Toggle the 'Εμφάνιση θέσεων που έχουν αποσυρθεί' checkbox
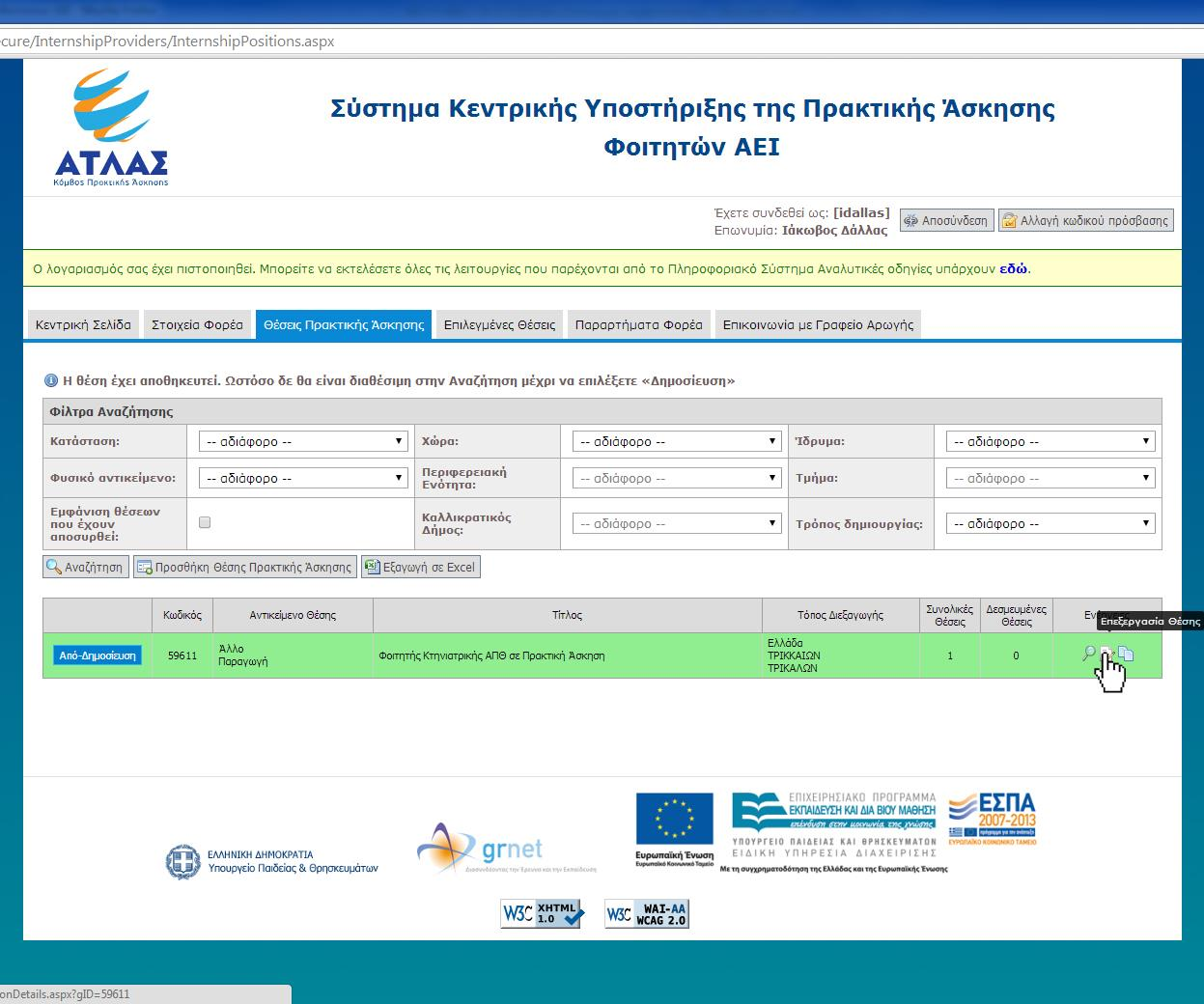 205,522
